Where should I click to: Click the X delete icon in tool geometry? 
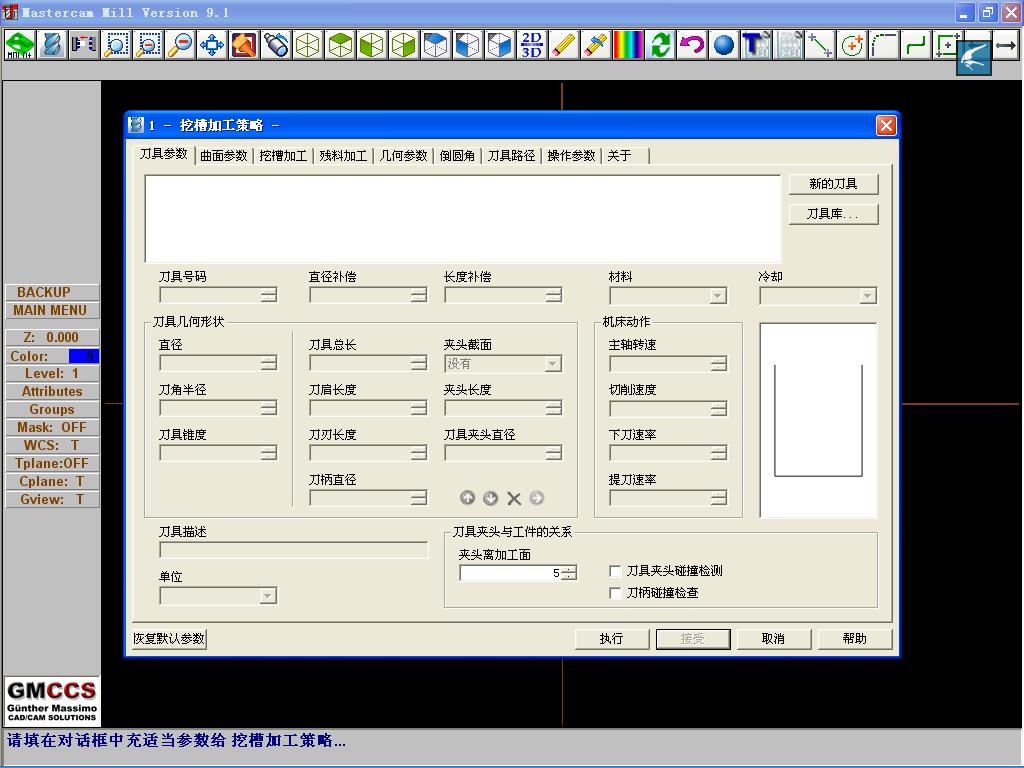click(x=514, y=498)
